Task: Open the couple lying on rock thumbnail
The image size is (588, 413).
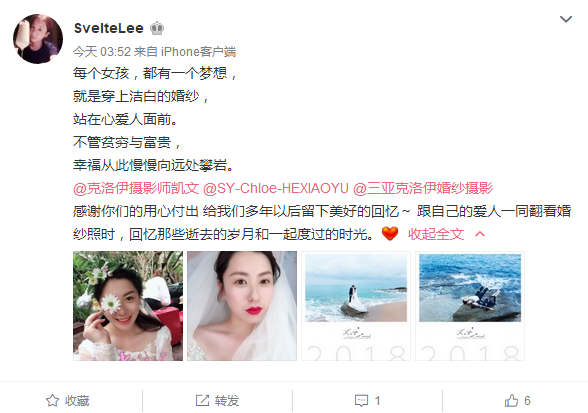Action: click(470, 306)
